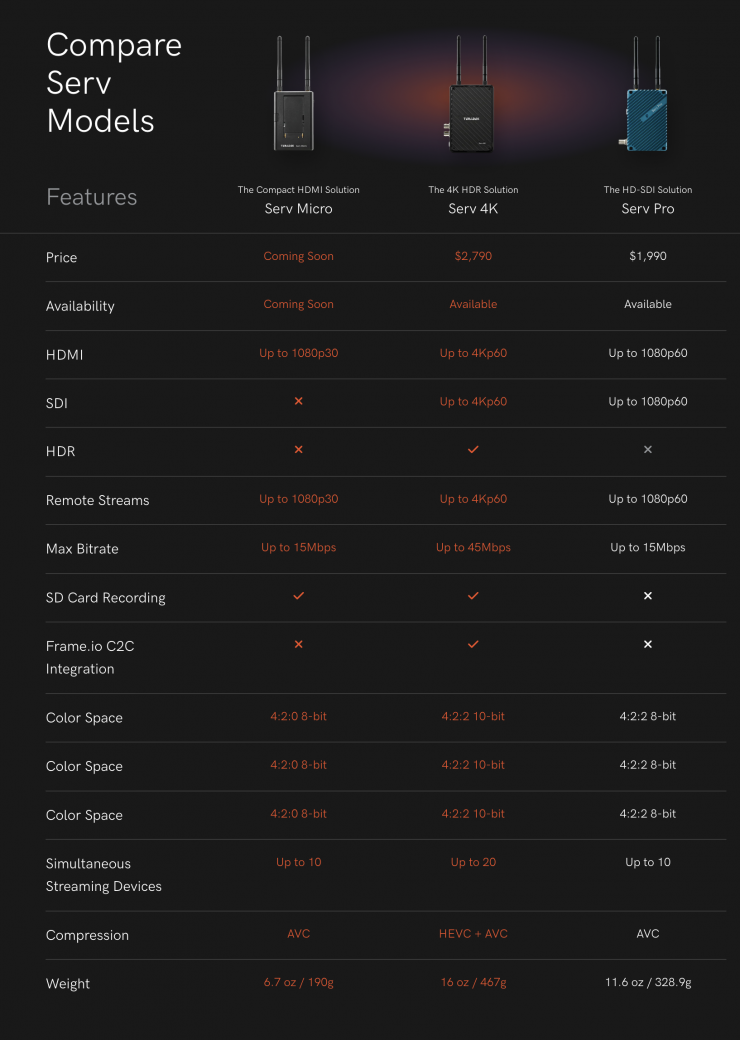
Task: Click Serv 4K Frame.io C2C checkmark
Action: 473,645
